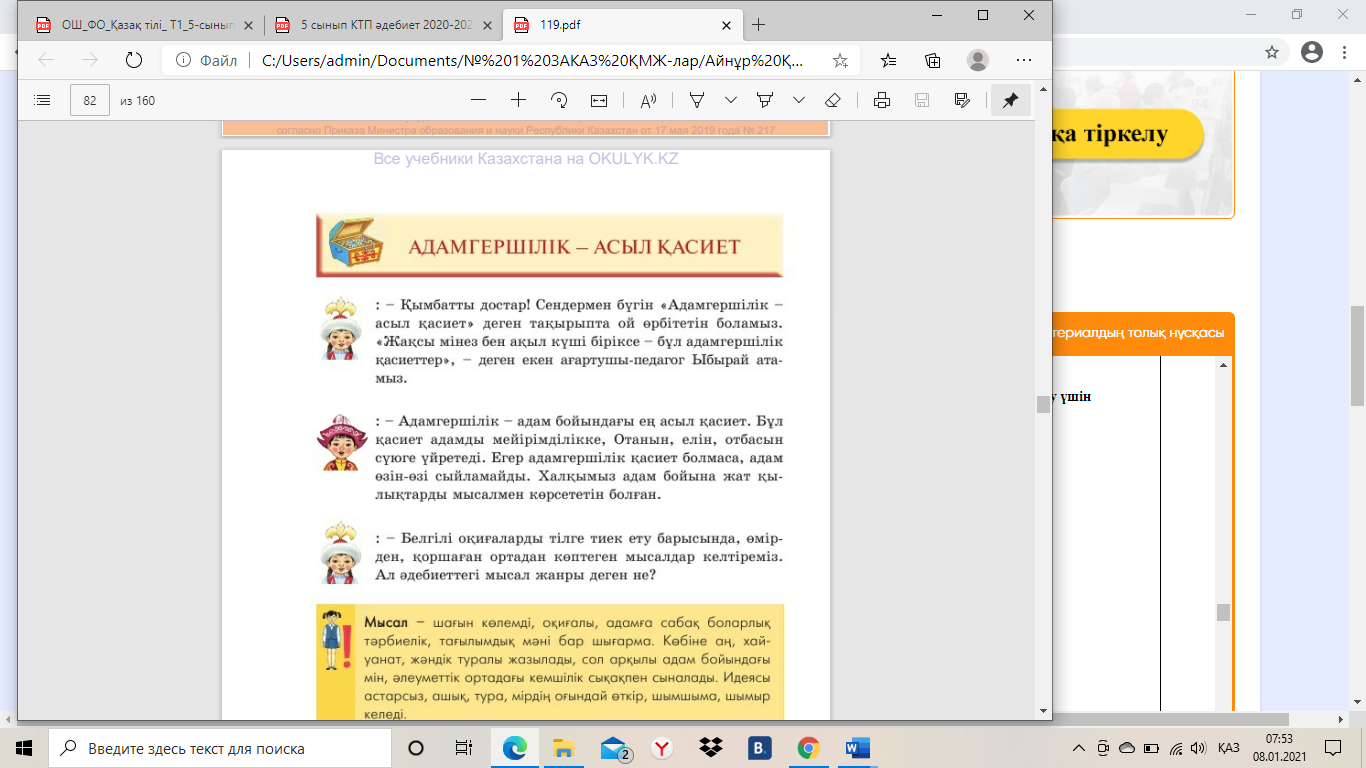The image size is (1366, 768).
Task: Expand the Highlight color options arrow
Action: pos(799,100)
